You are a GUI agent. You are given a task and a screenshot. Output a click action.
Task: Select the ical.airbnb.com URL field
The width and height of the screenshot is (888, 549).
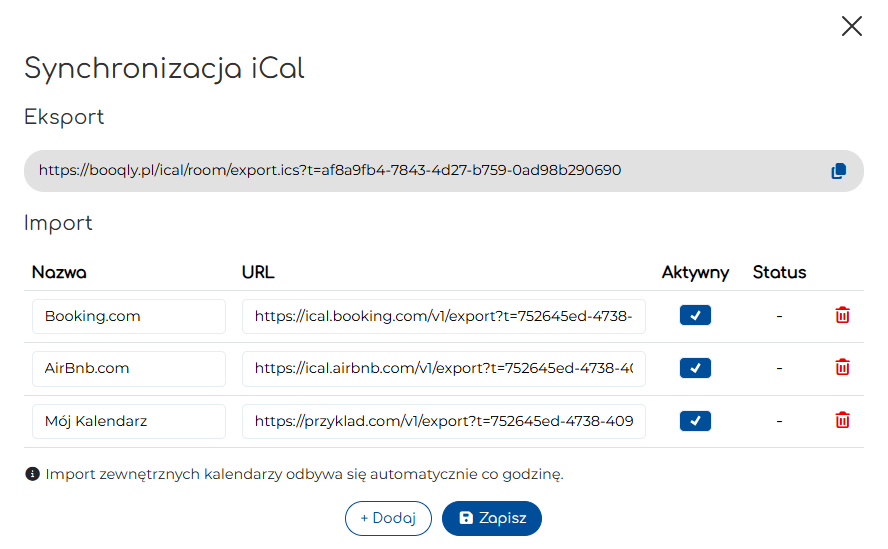[x=444, y=368]
